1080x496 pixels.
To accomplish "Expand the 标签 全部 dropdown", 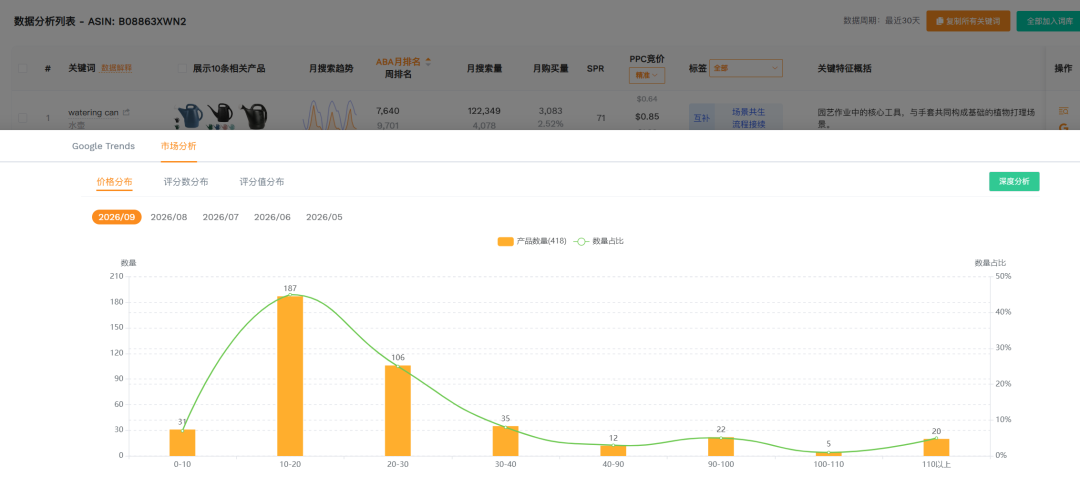I will pyautogui.click(x=746, y=68).
